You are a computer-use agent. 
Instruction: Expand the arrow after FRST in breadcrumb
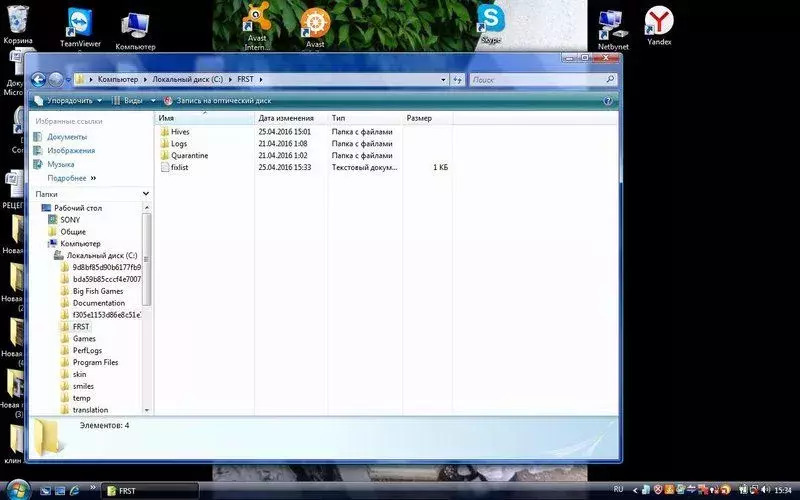(261, 80)
